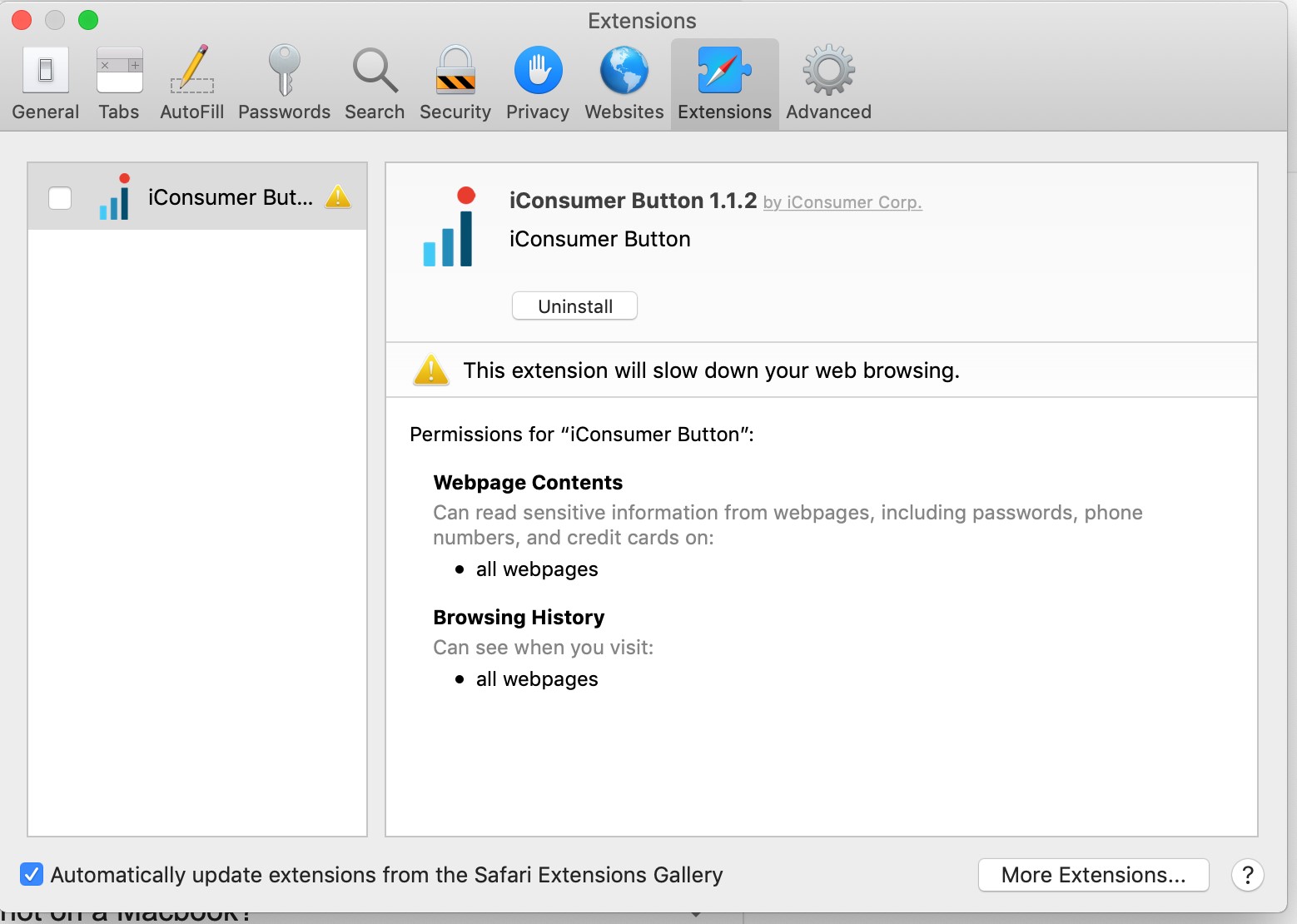Click the large iConsumer Button logo
This screenshot has width=1297, height=924.
click(x=449, y=226)
